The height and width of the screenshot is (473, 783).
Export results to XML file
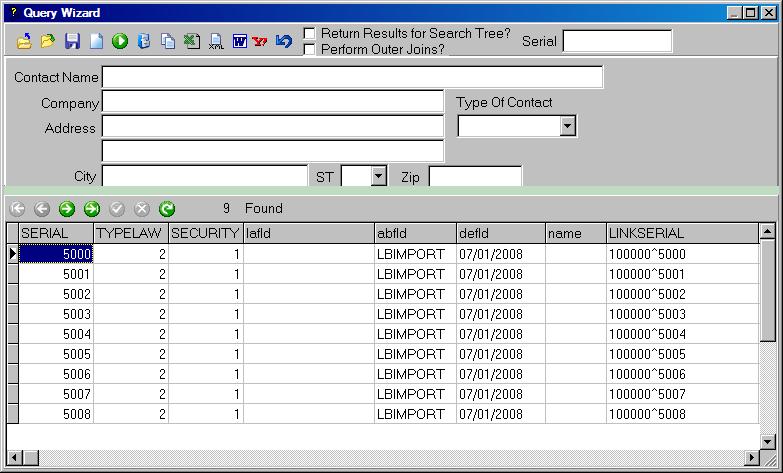pyautogui.click(x=216, y=41)
